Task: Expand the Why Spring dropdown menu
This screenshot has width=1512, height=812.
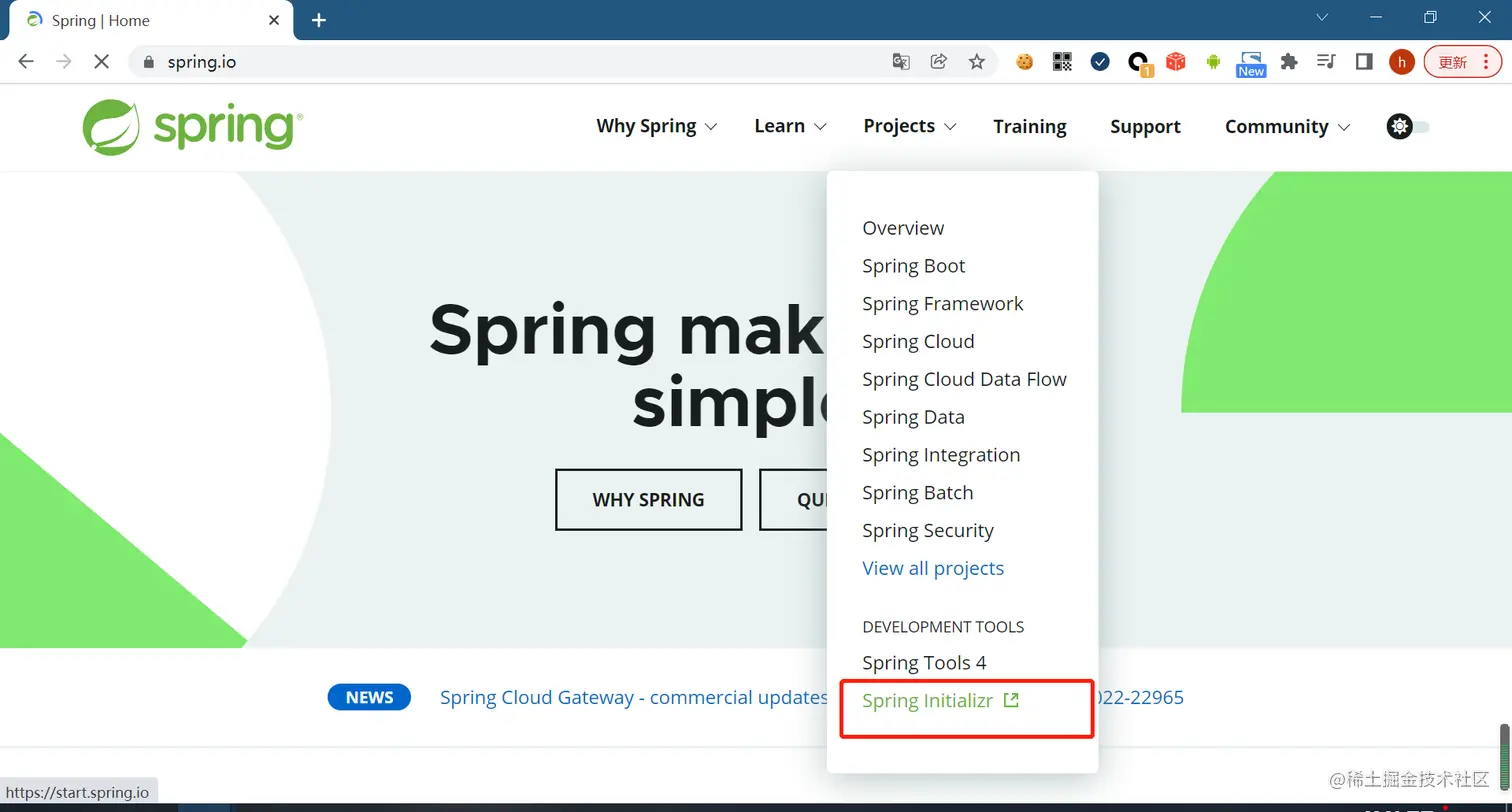Action: (x=657, y=126)
